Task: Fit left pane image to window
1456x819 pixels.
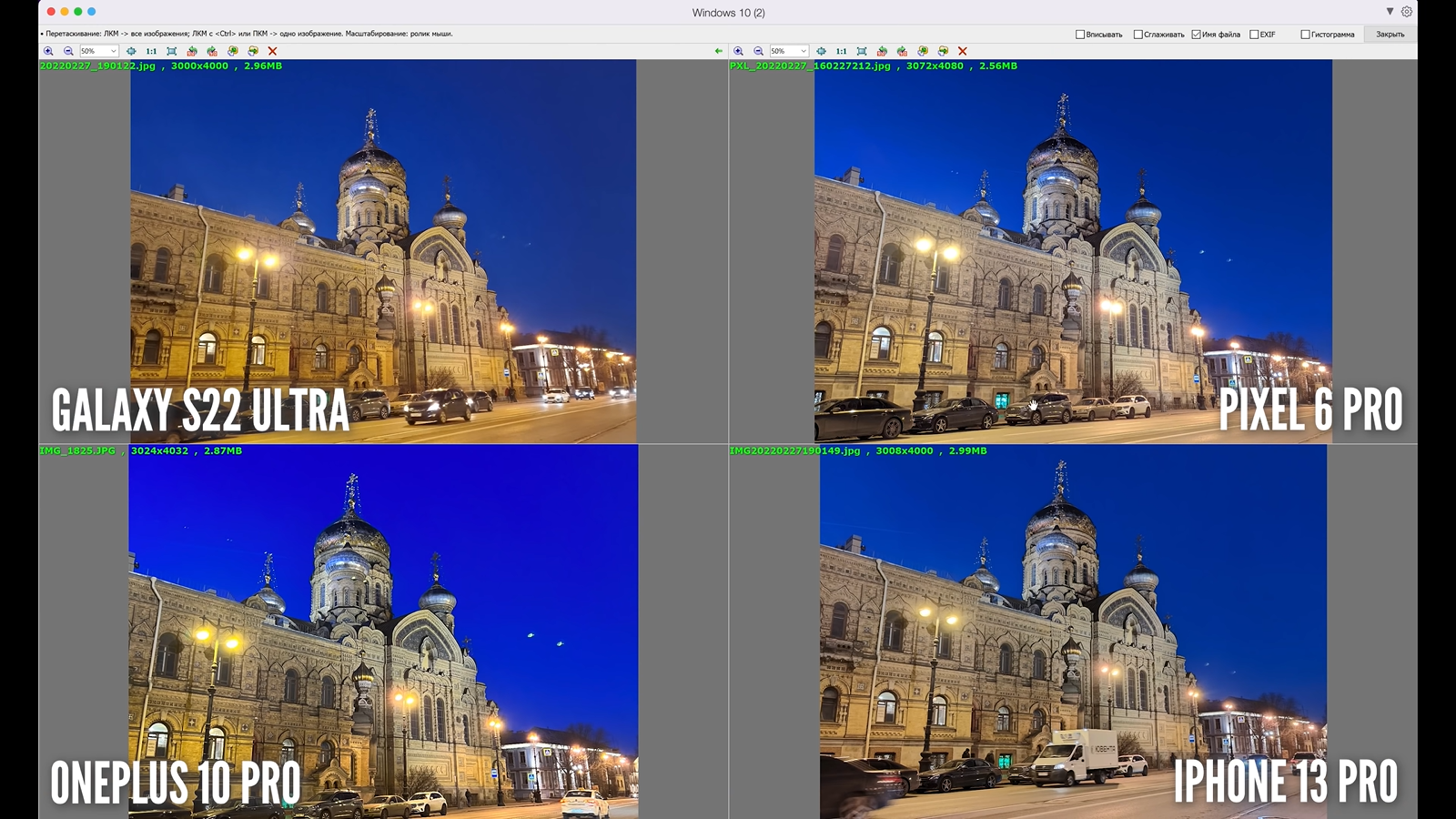Action: coord(172,51)
